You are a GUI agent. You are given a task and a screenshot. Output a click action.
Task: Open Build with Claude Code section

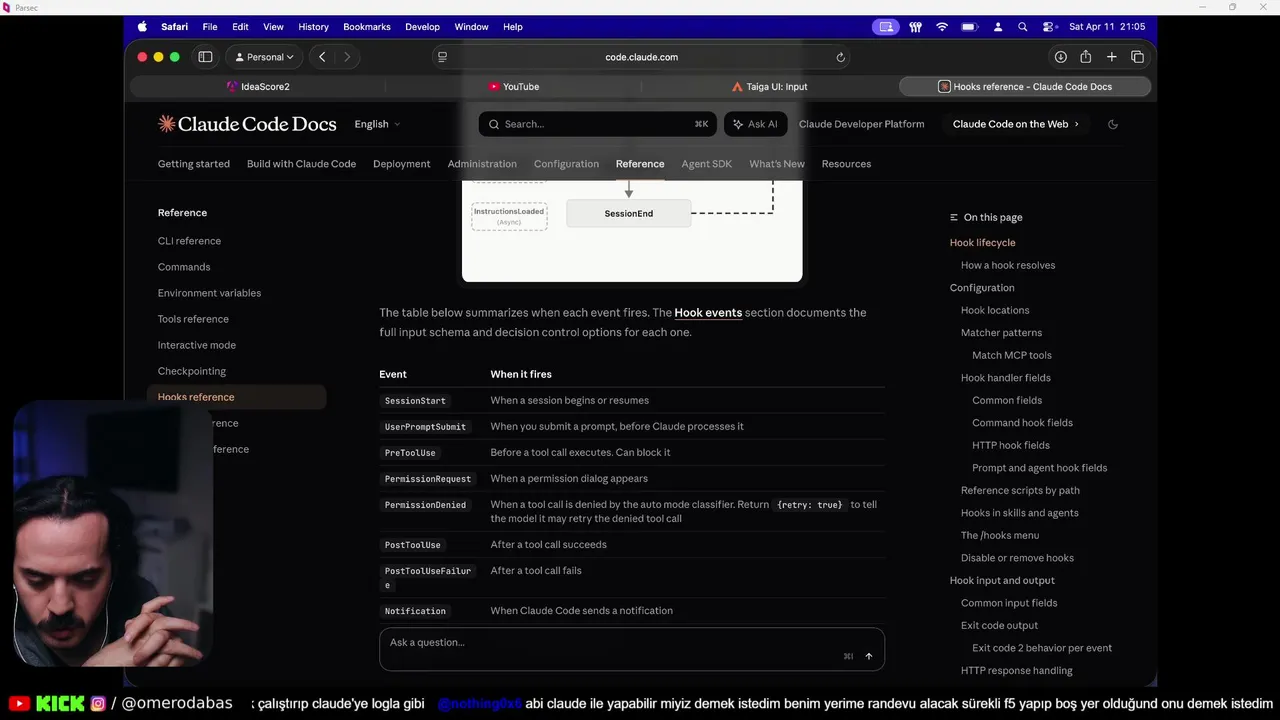click(301, 164)
